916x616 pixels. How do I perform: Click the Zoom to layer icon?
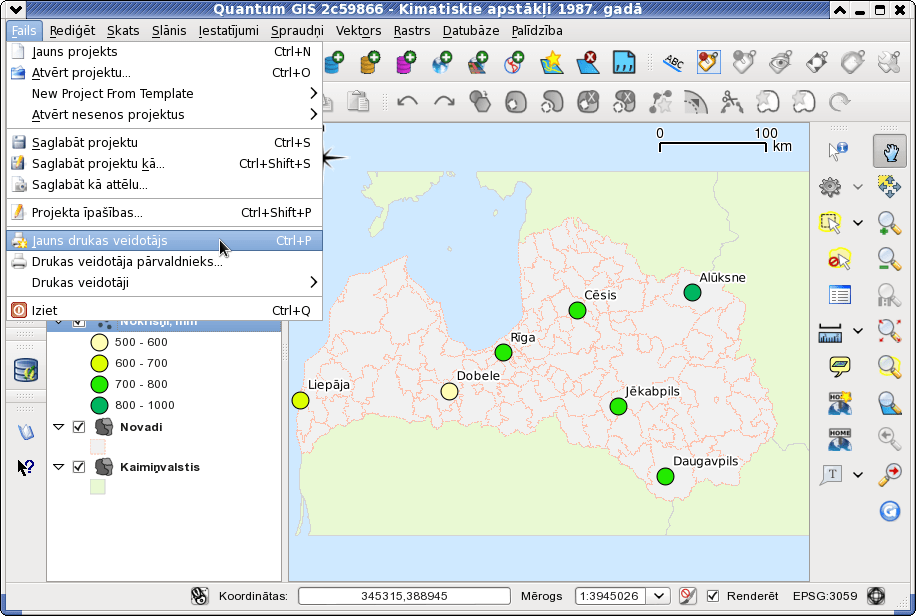pos(889,403)
